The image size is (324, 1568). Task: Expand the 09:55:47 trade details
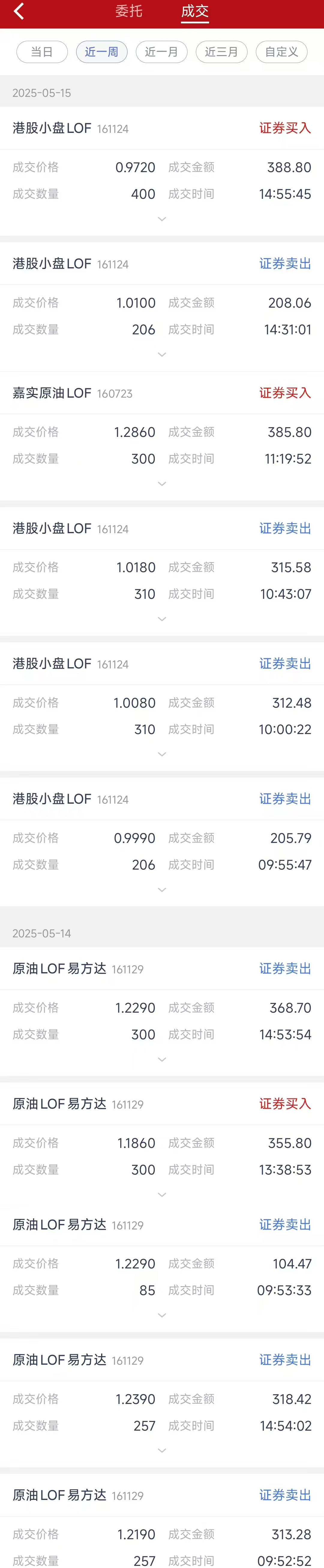[162, 890]
